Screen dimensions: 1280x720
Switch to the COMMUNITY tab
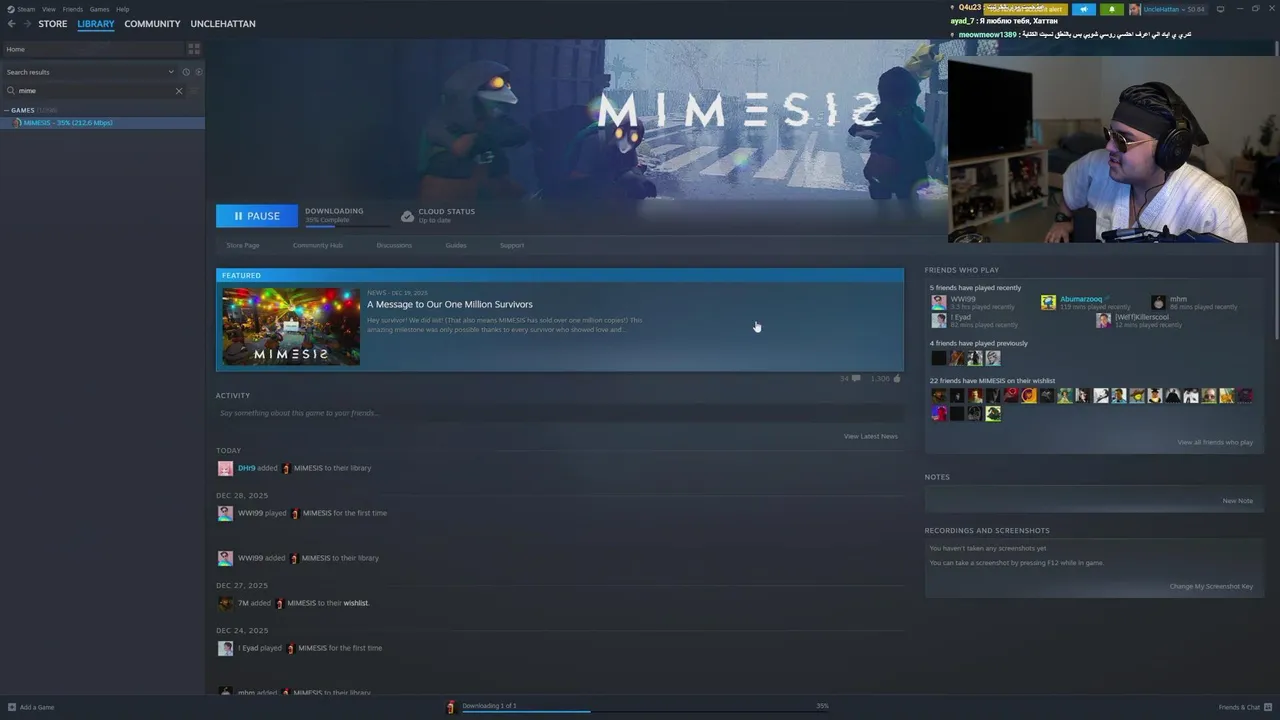pyautogui.click(x=152, y=24)
